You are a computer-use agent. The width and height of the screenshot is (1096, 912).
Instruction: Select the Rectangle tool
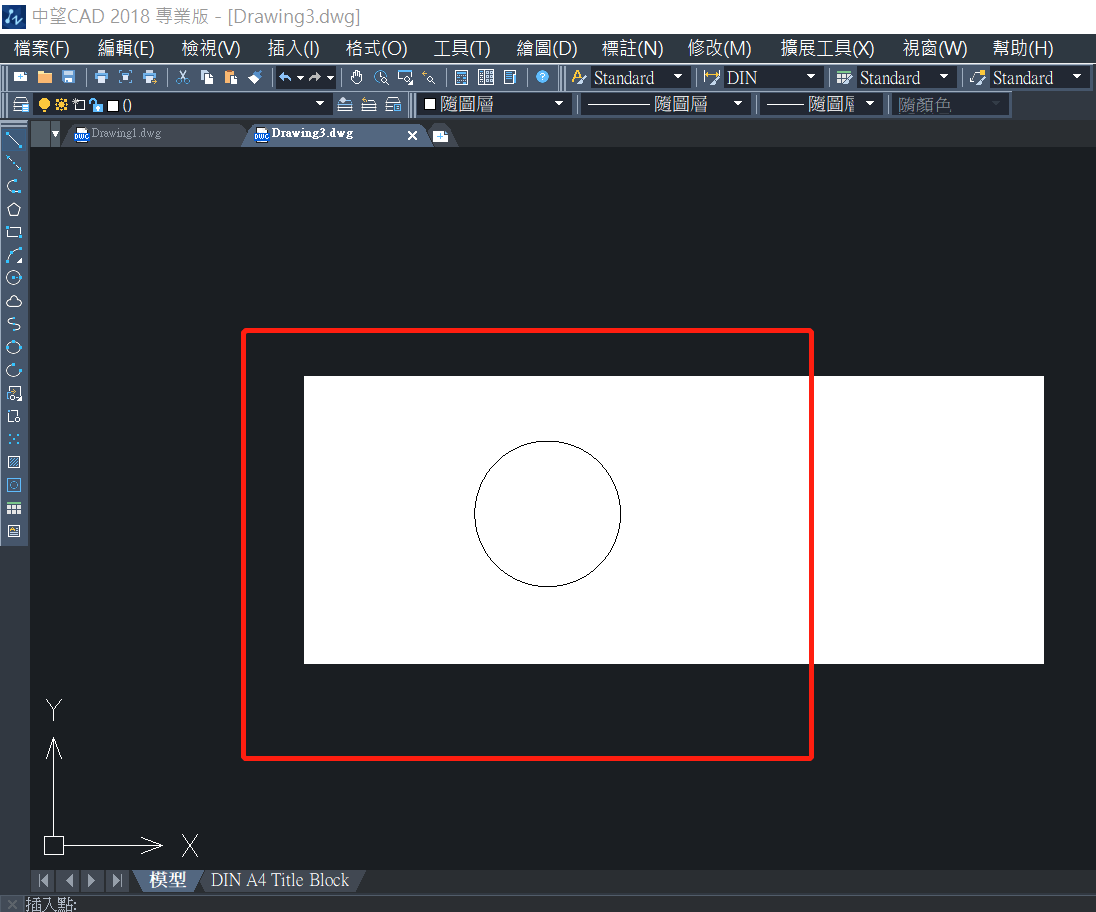[14, 232]
